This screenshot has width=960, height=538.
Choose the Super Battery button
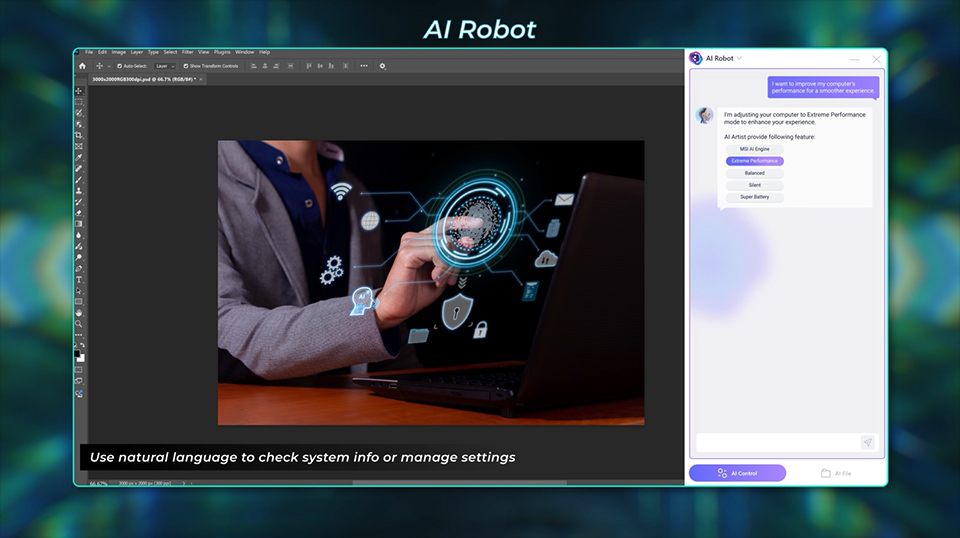point(754,197)
